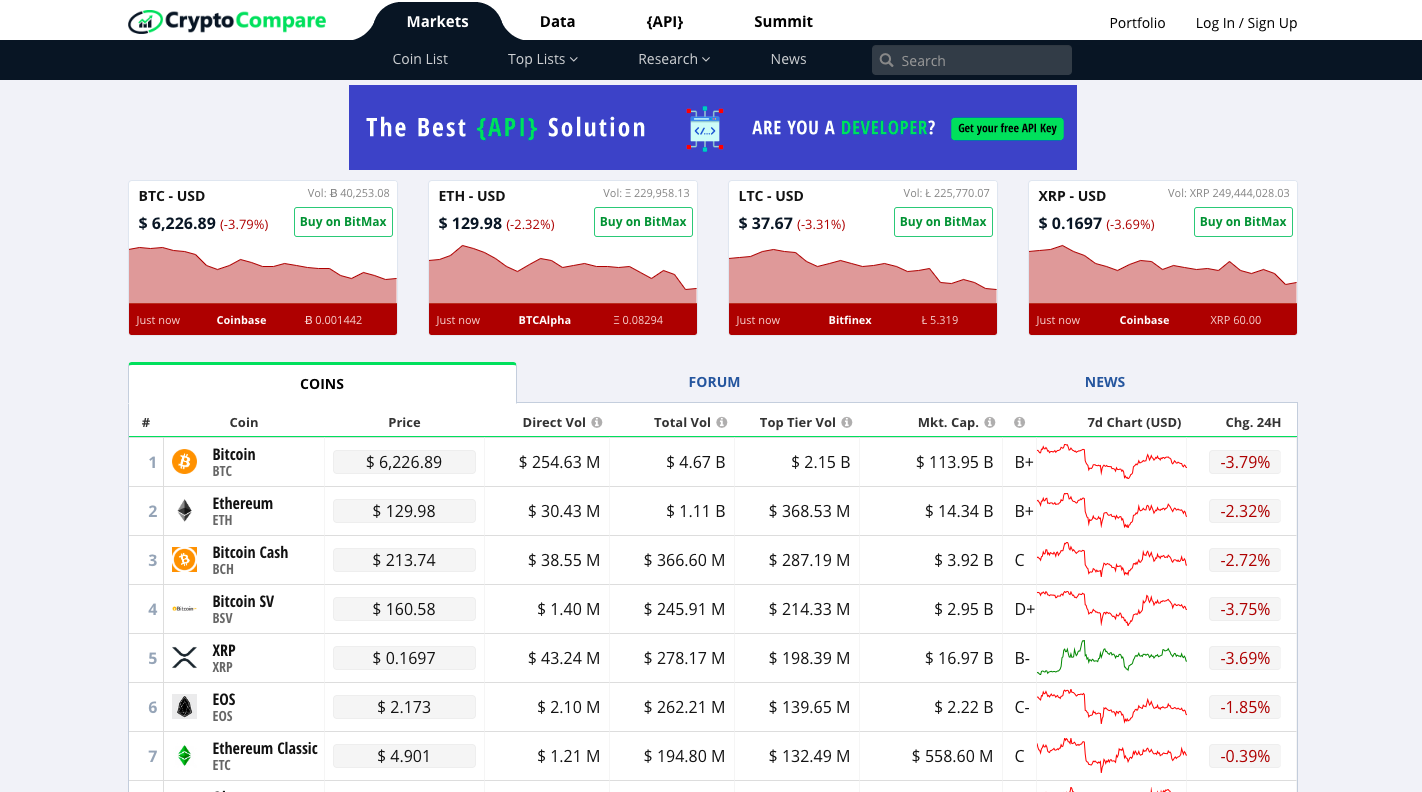Click Buy on BitMax for LTC - USD
The height and width of the screenshot is (792, 1422).
tap(943, 222)
